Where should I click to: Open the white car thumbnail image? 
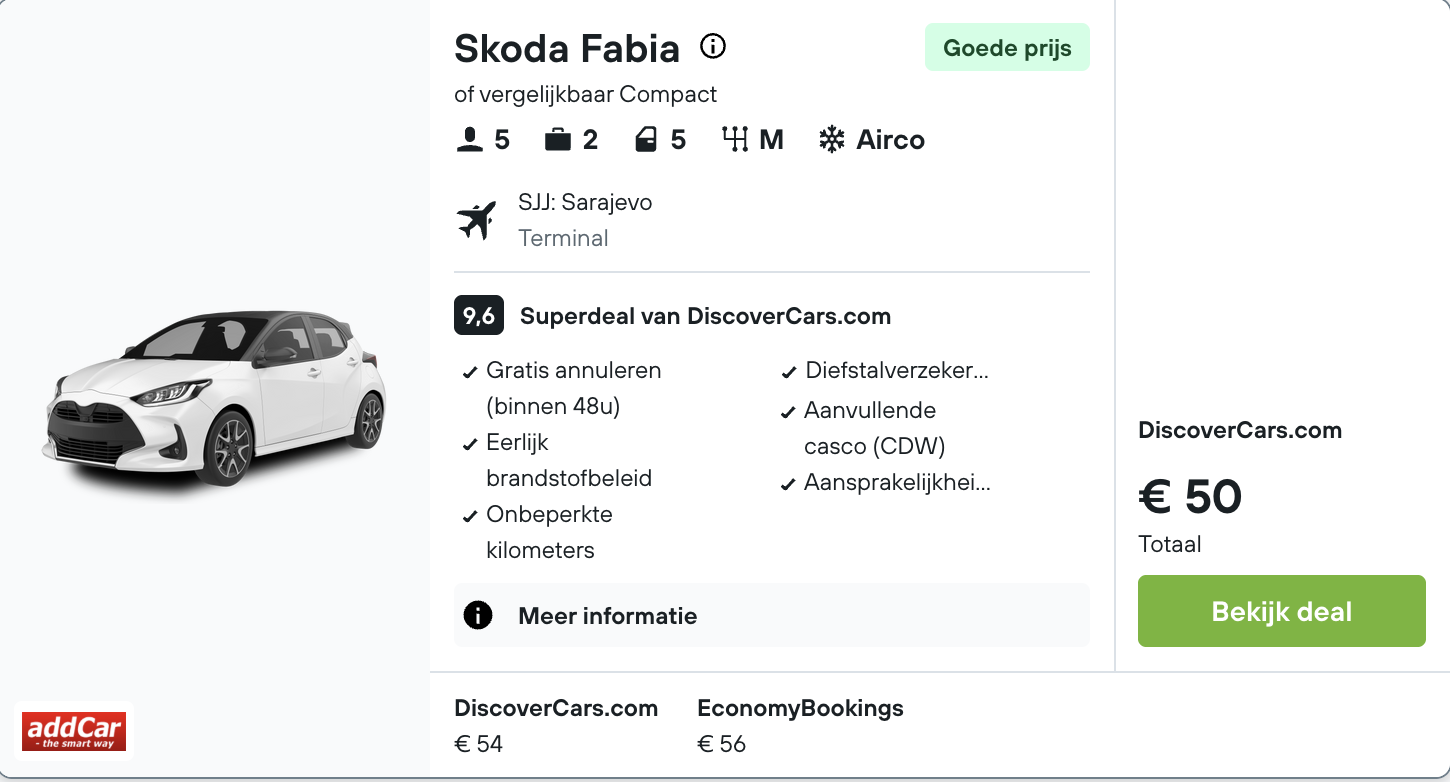coord(214,400)
